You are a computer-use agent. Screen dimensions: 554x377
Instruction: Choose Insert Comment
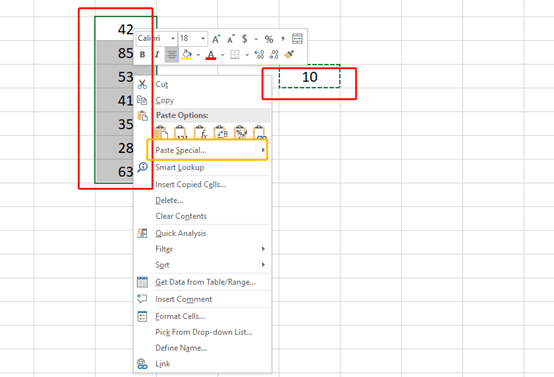click(202, 299)
